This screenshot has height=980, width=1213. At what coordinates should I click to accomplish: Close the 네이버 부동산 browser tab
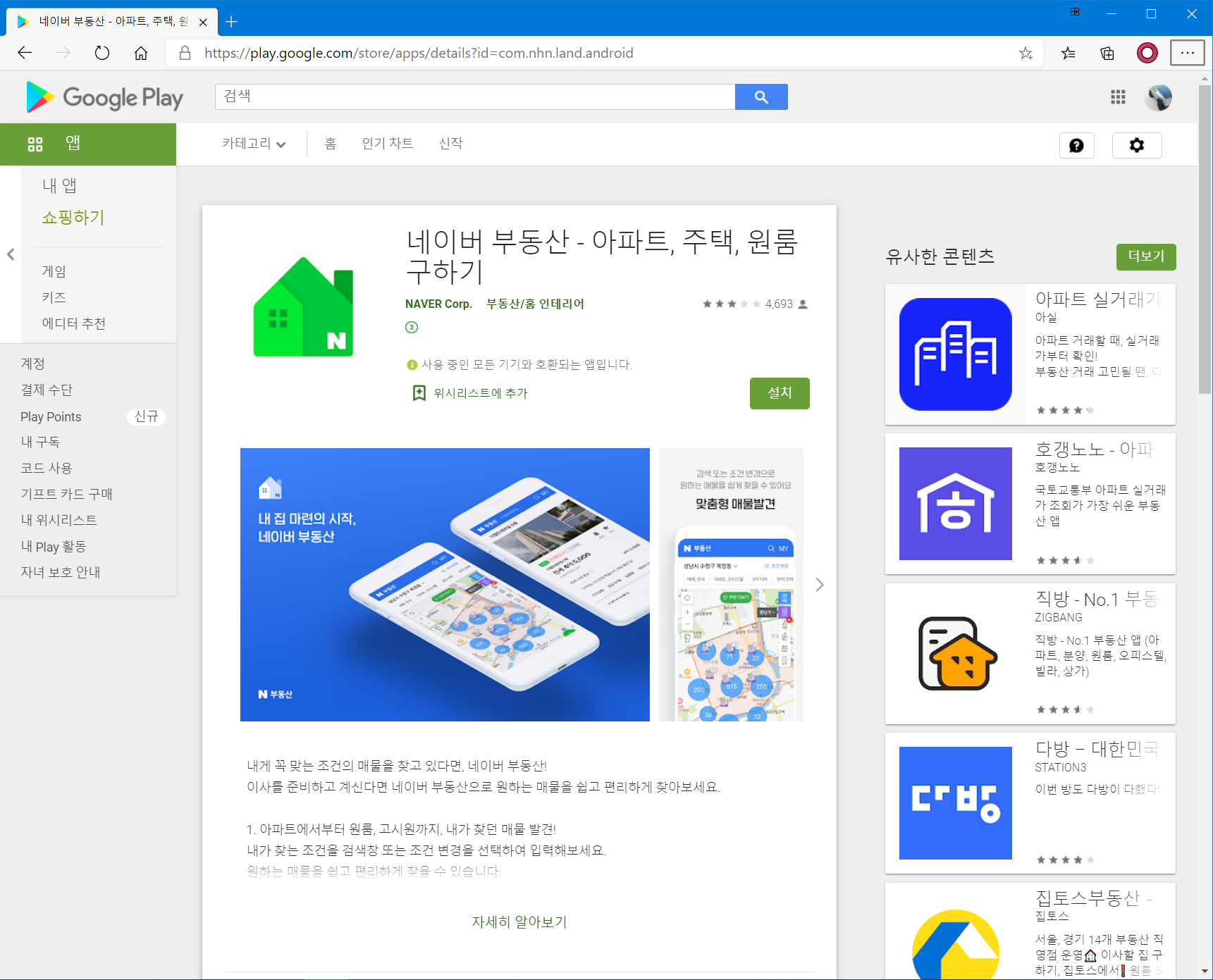[x=203, y=22]
